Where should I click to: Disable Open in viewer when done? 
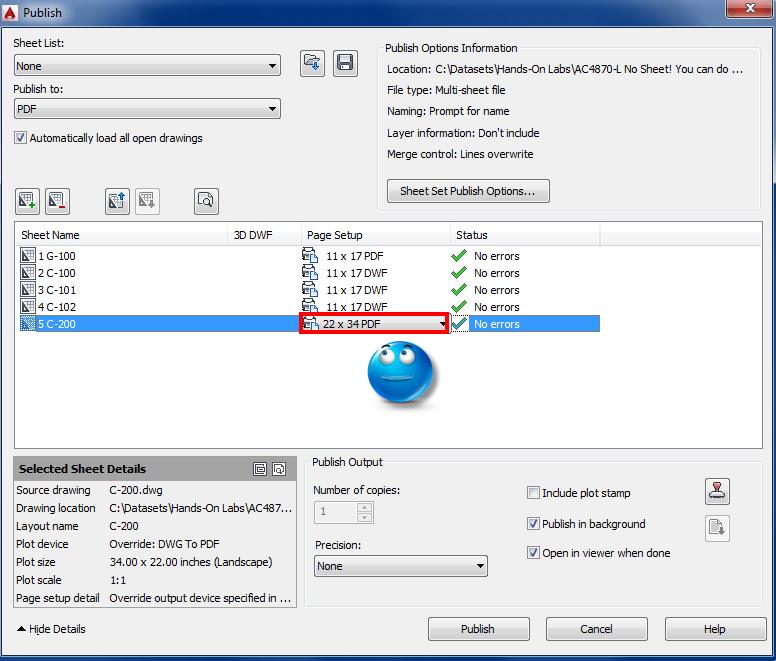(534, 553)
